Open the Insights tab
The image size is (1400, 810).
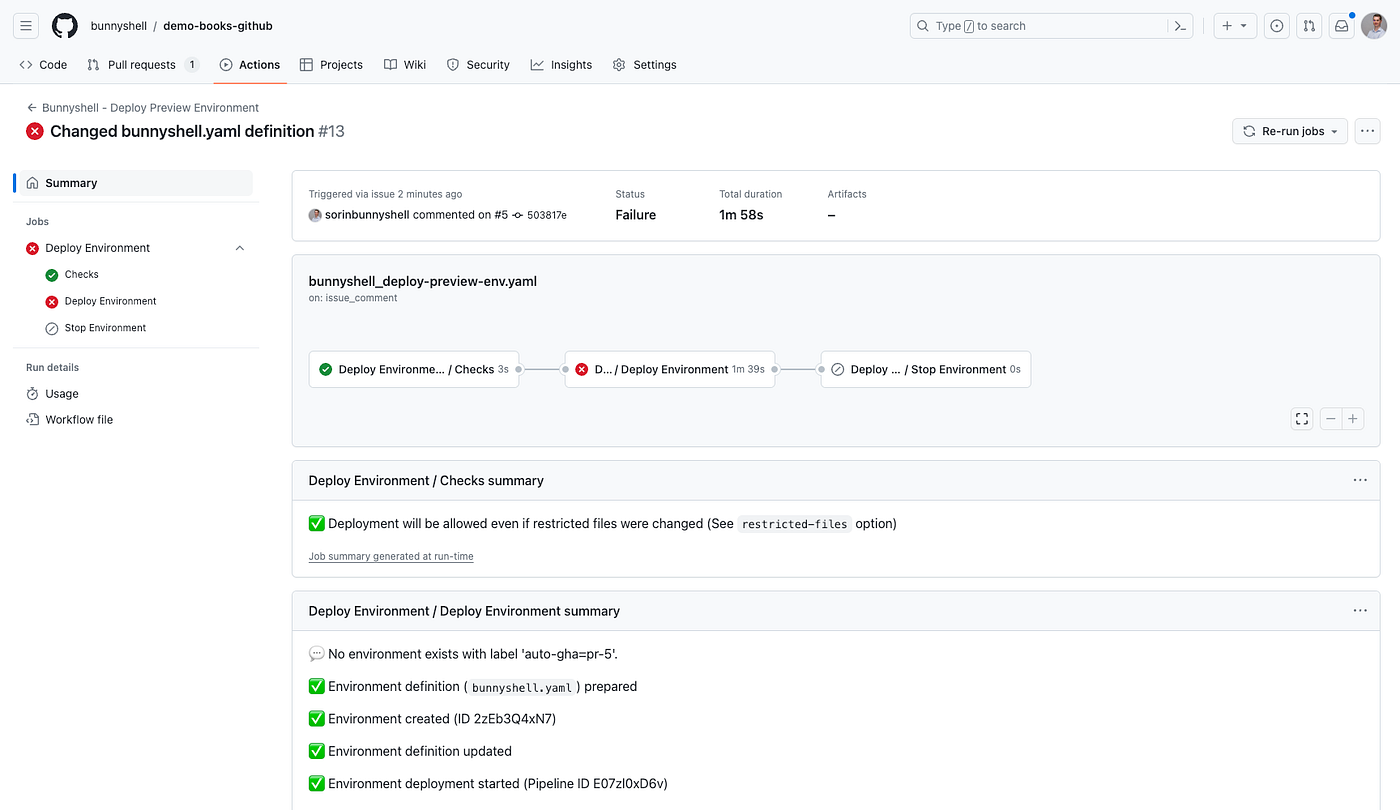[561, 65]
